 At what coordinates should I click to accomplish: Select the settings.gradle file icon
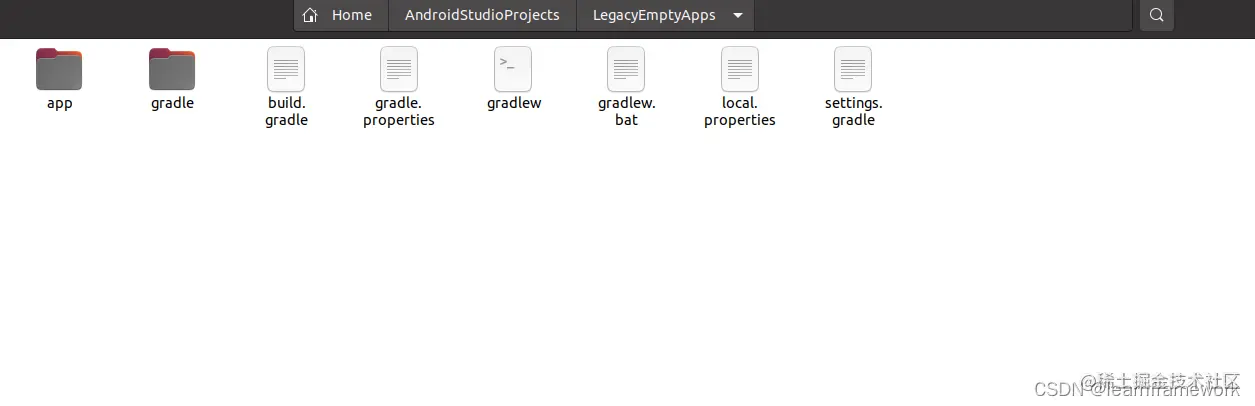[853, 69]
